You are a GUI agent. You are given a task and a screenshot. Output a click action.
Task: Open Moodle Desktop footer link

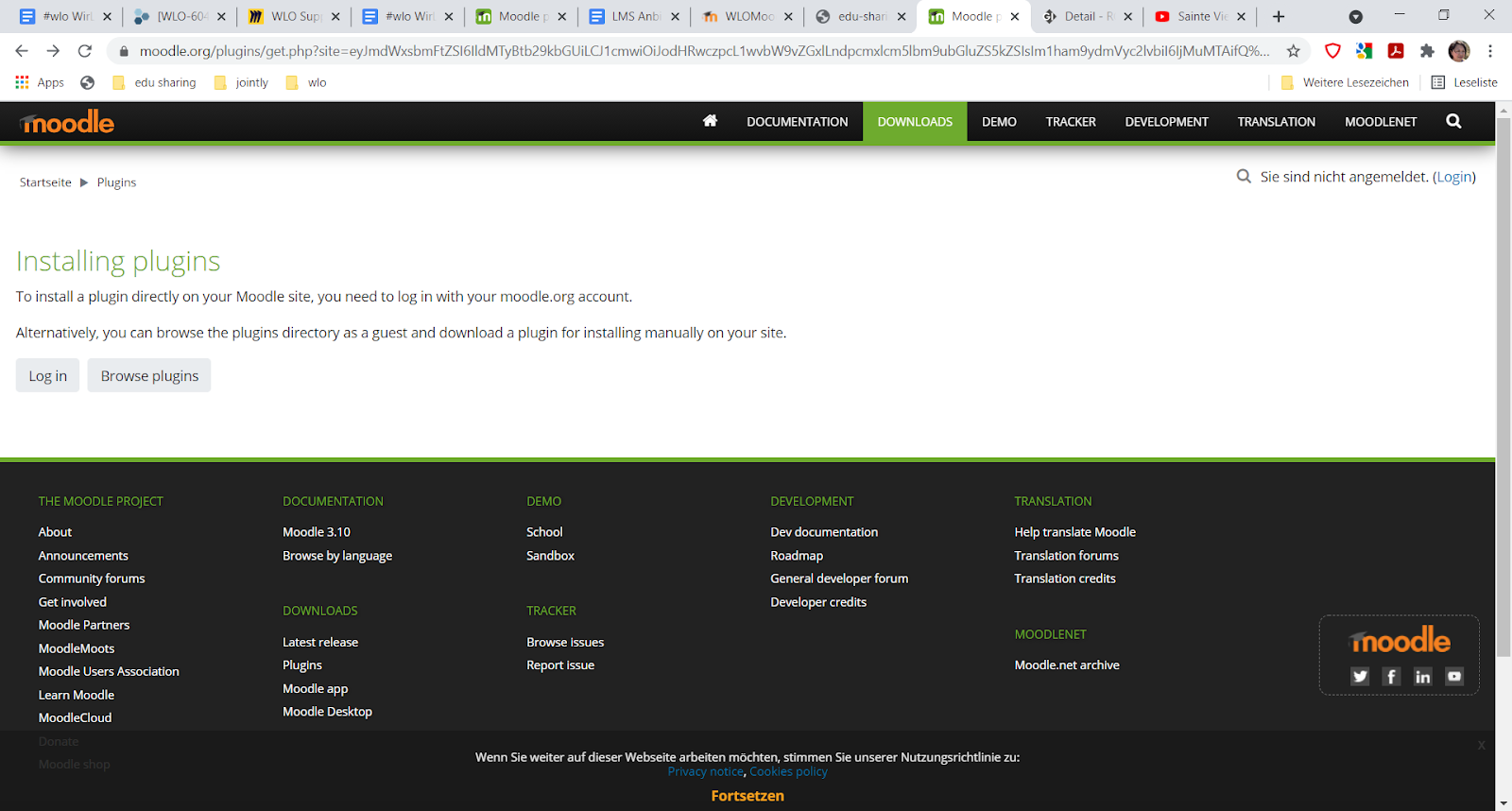coord(327,712)
